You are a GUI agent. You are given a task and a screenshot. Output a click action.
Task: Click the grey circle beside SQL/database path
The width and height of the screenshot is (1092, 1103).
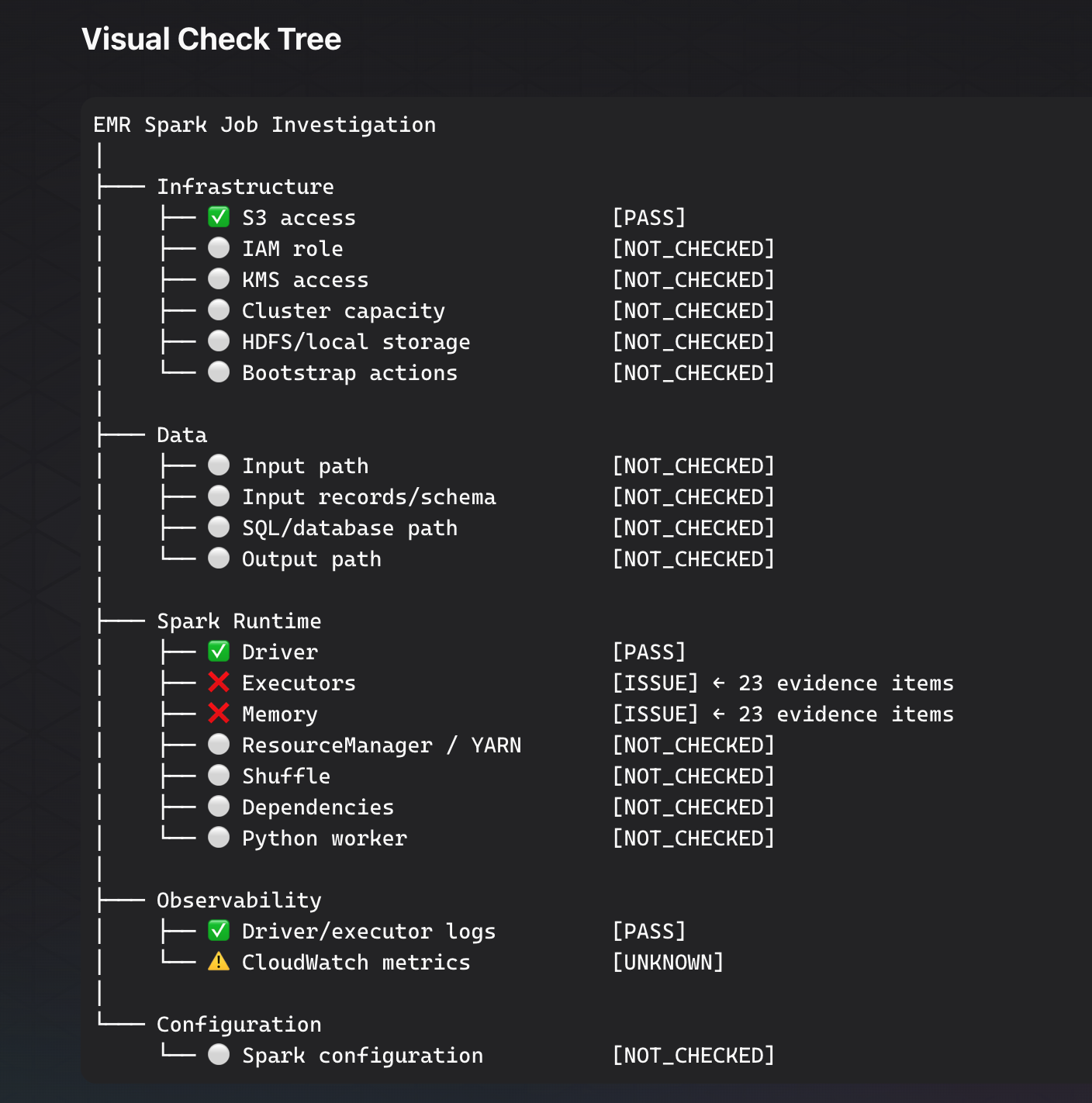click(219, 527)
